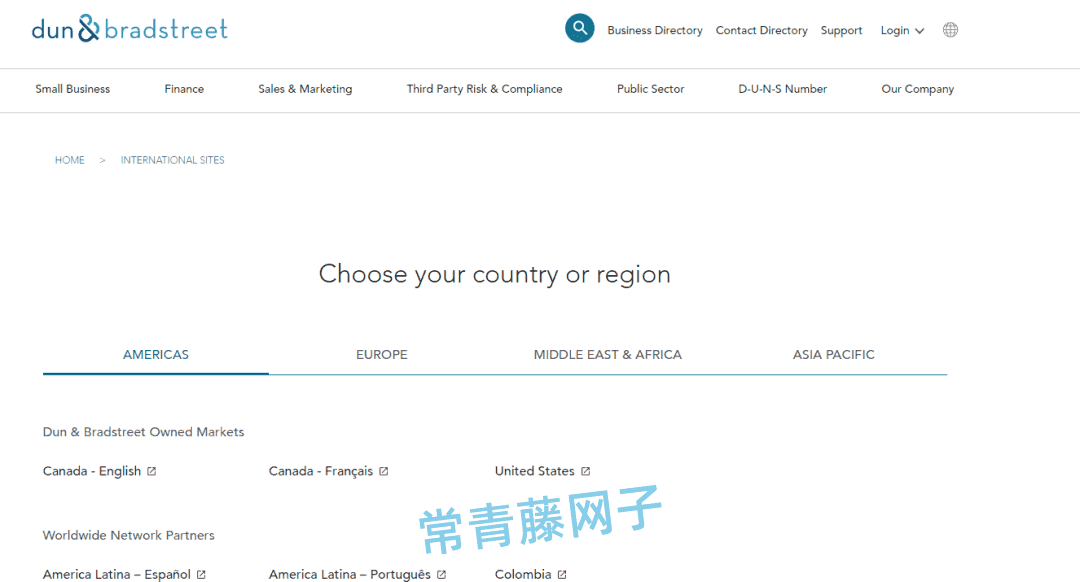1080x582 pixels.
Task: Open Third Party Risk & Compliance menu
Action: pyautogui.click(x=484, y=89)
